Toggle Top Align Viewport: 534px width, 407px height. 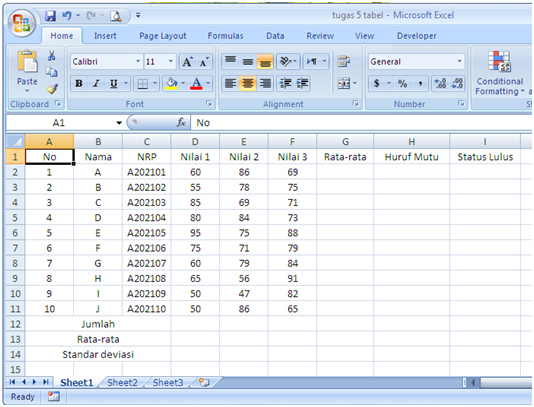click(231, 62)
